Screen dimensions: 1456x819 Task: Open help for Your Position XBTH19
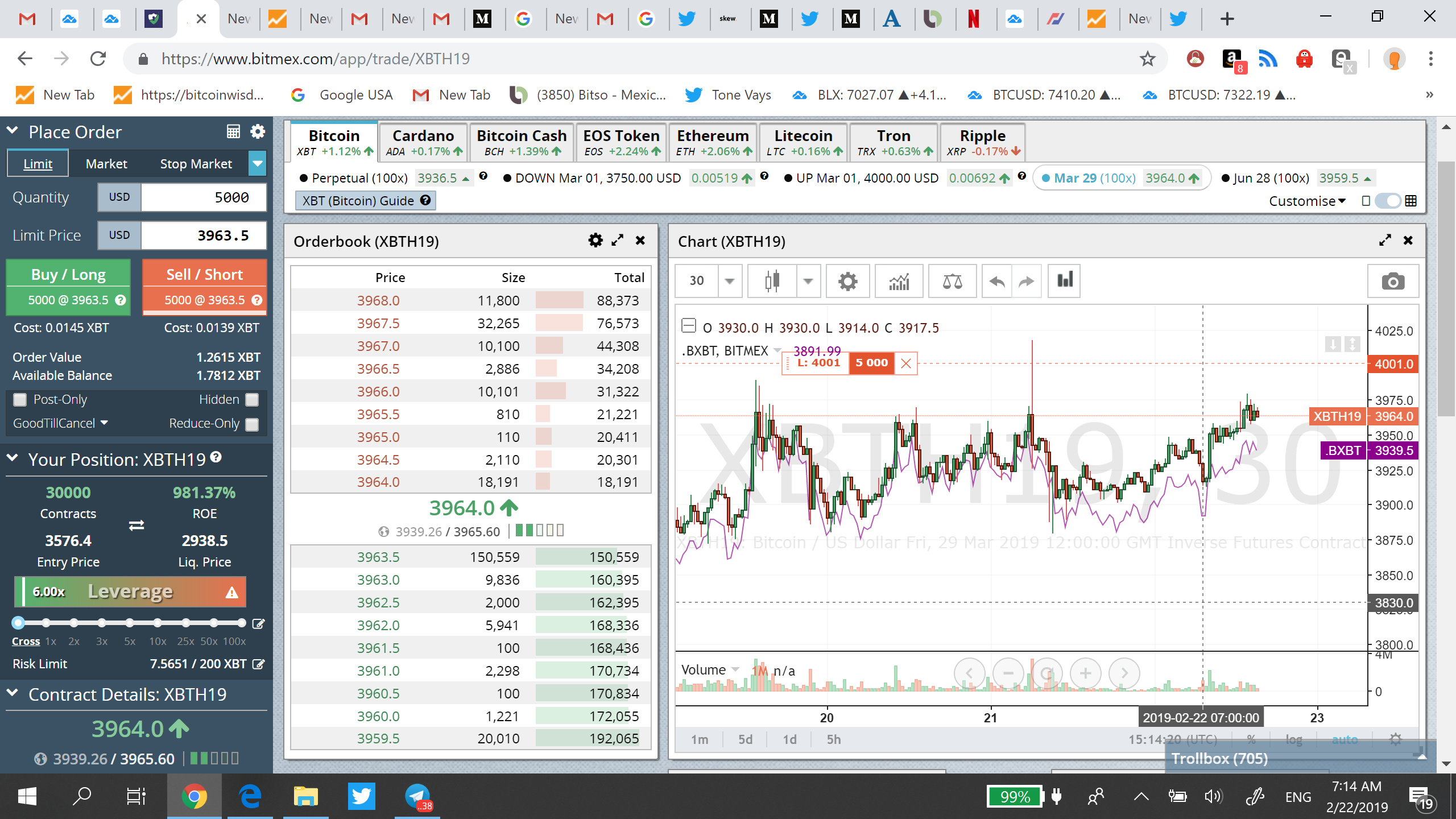[x=216, y=457]
